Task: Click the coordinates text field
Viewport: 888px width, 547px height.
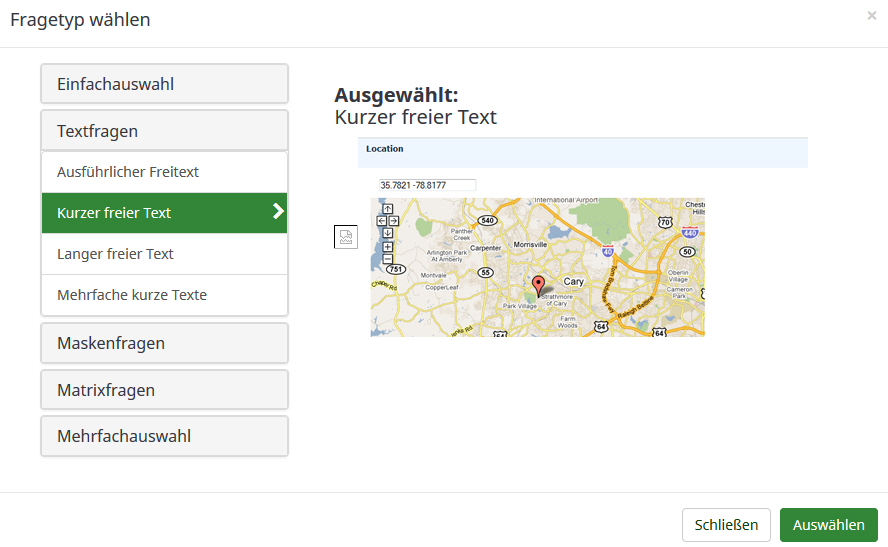Action: (x=427, y=185)
